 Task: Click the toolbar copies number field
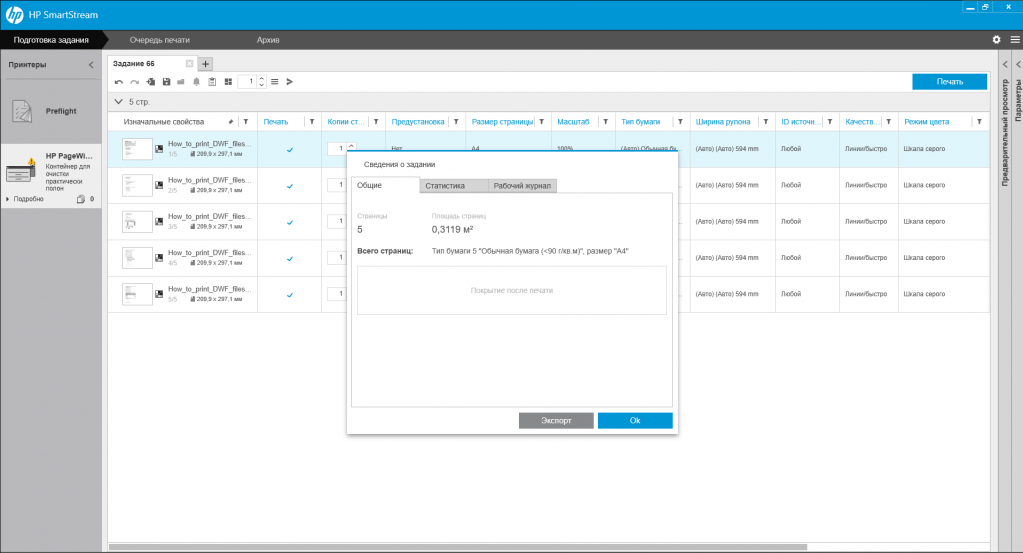pos(248,82)
